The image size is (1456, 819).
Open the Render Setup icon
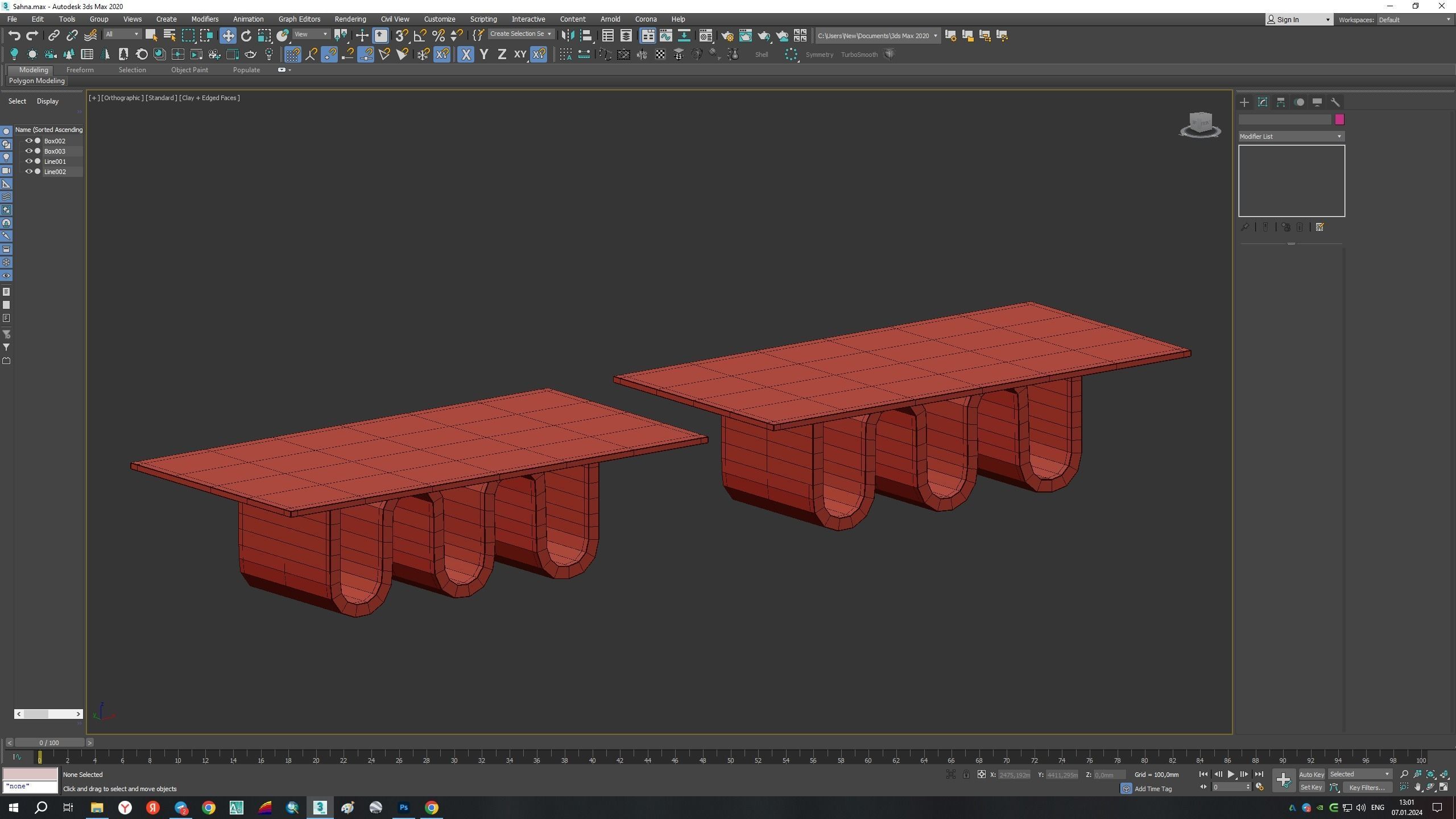(727, 36)
